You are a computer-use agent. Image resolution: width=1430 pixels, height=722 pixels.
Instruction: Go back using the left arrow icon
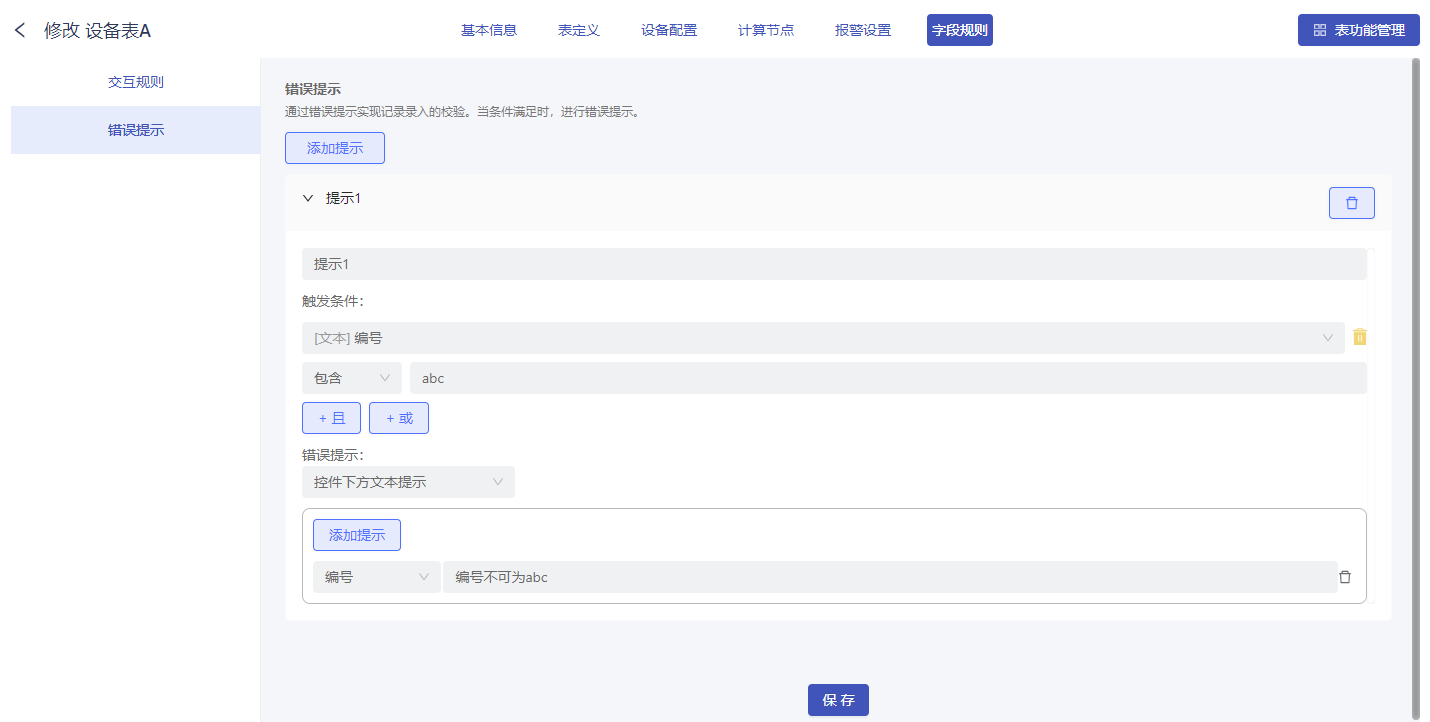(x=20, y=31)
